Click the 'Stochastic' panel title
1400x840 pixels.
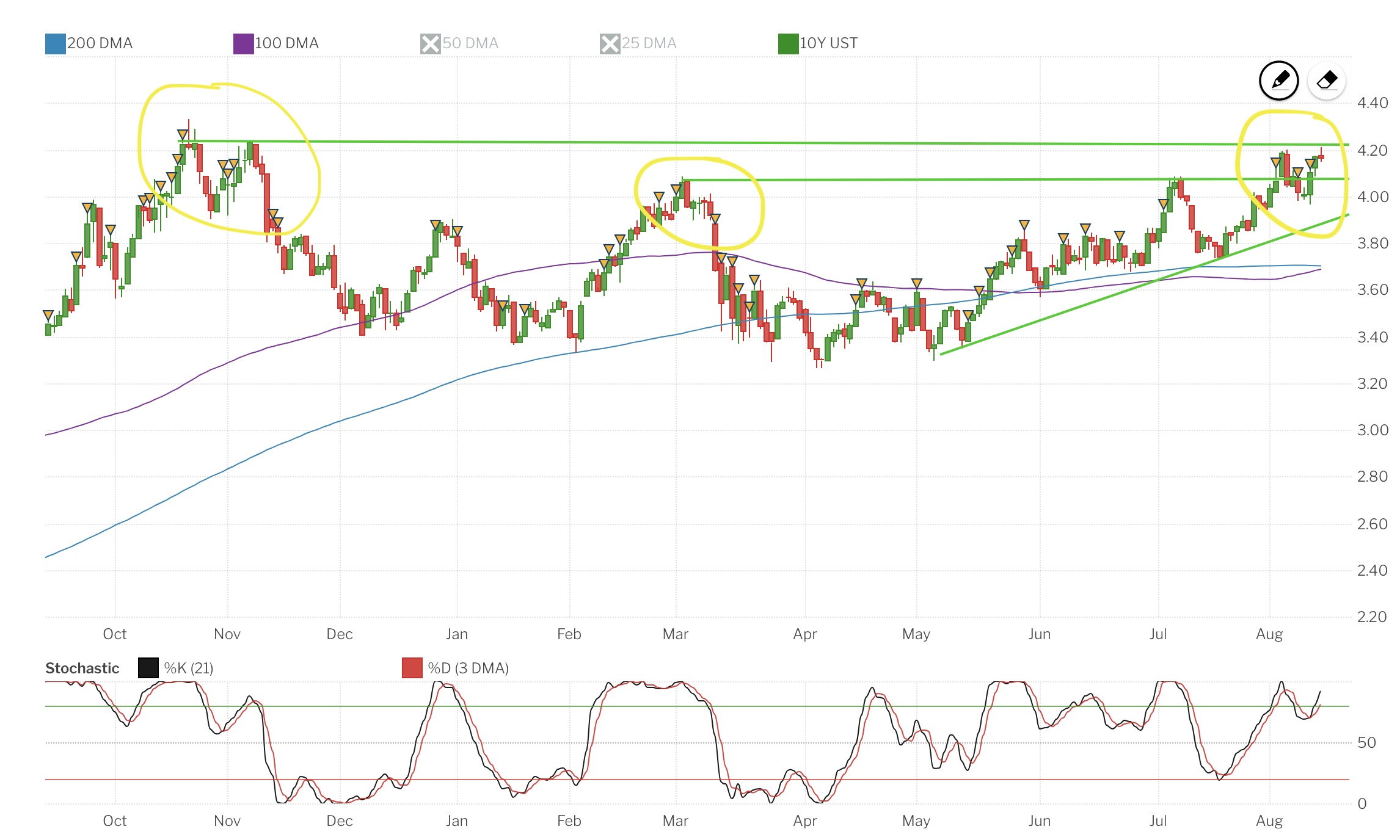(x=82, y=668)
